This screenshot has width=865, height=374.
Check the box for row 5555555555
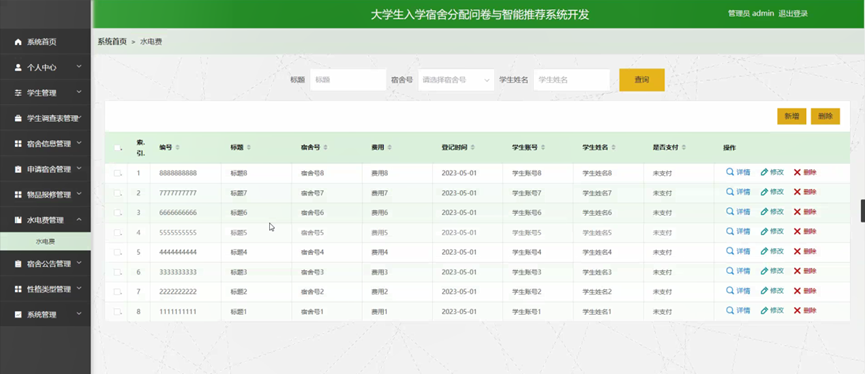[x=117, y=233]
